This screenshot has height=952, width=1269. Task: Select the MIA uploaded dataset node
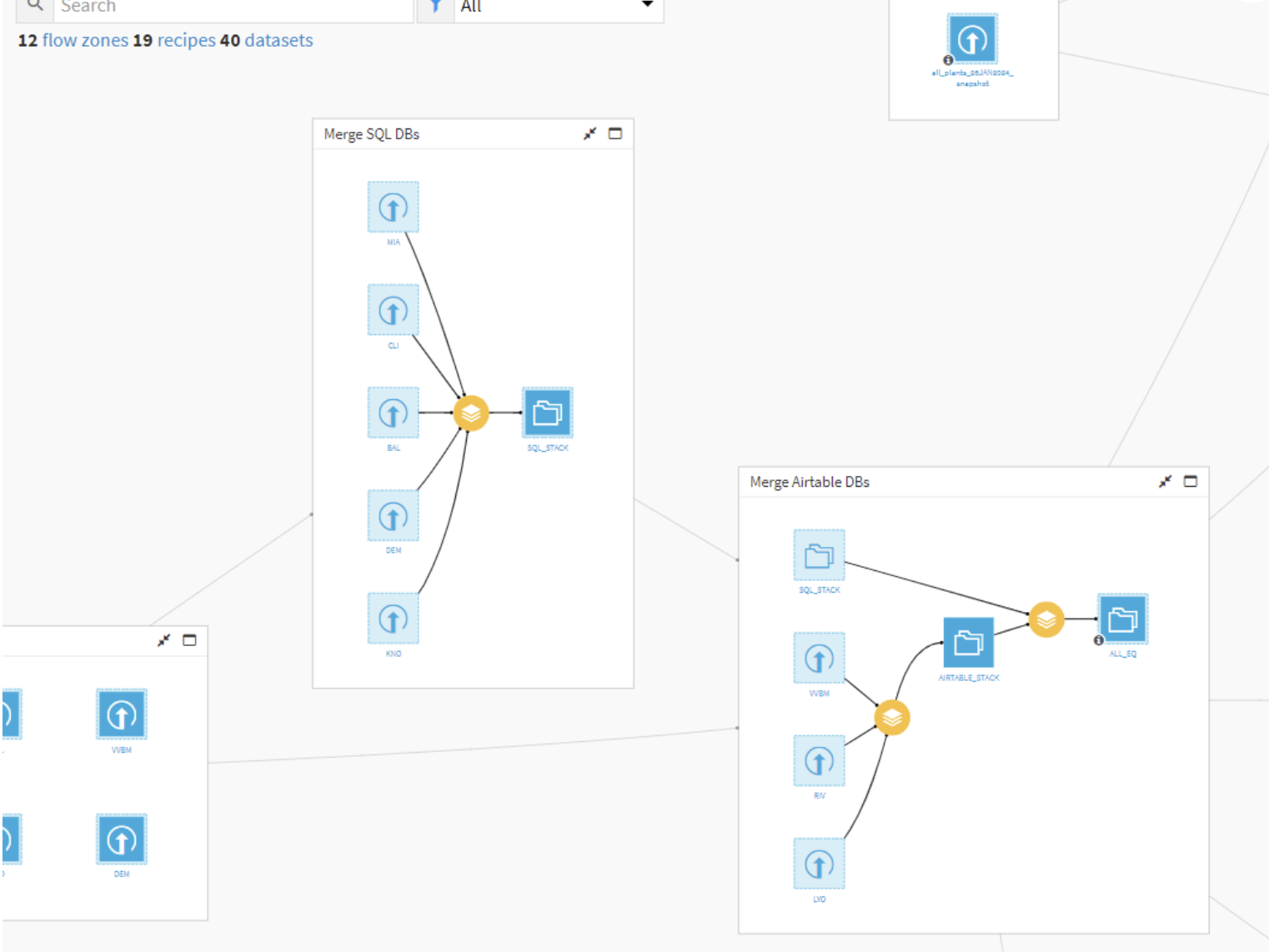coord(393,208)
